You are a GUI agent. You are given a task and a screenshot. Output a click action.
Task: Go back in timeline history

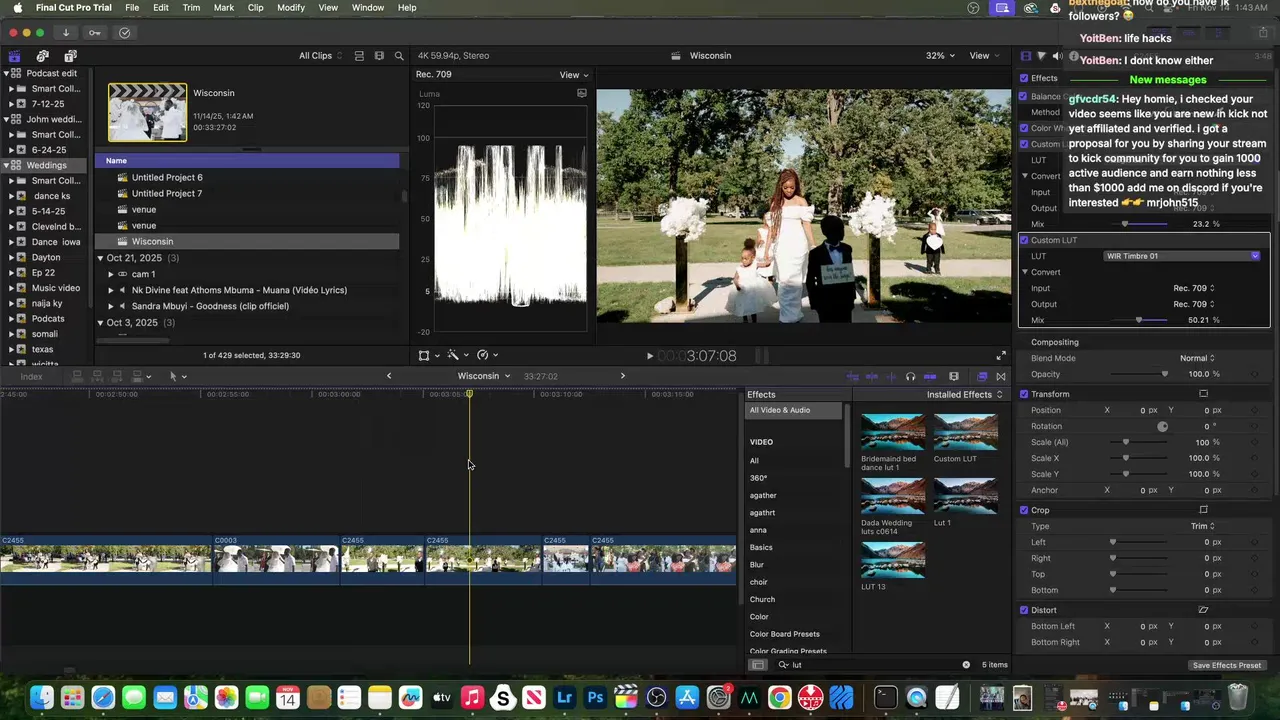pyautogui.click(x=389, y=376)
